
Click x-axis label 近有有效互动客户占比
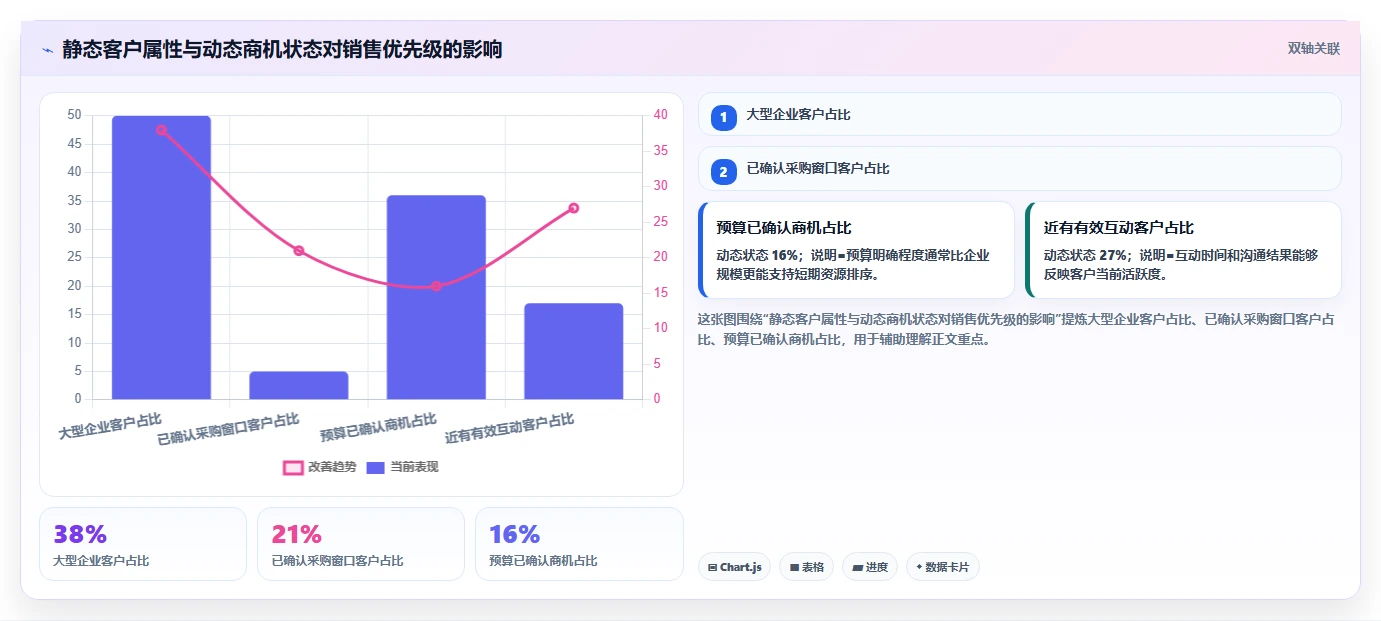509,428
